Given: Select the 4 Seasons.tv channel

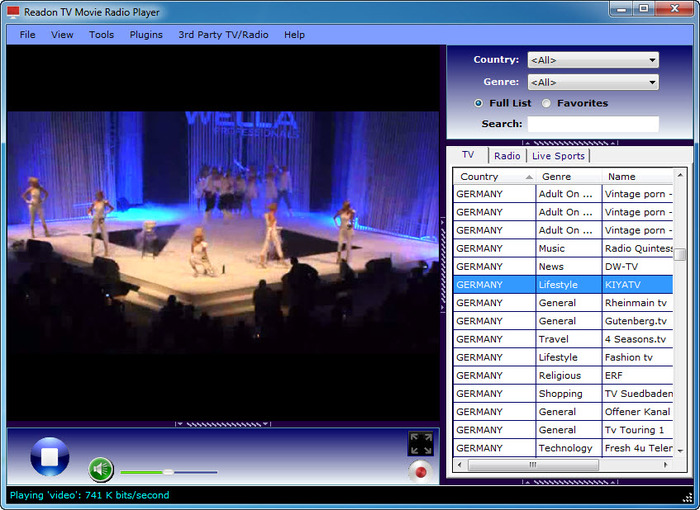Looking at the screenshot, I should coord(563,339).
